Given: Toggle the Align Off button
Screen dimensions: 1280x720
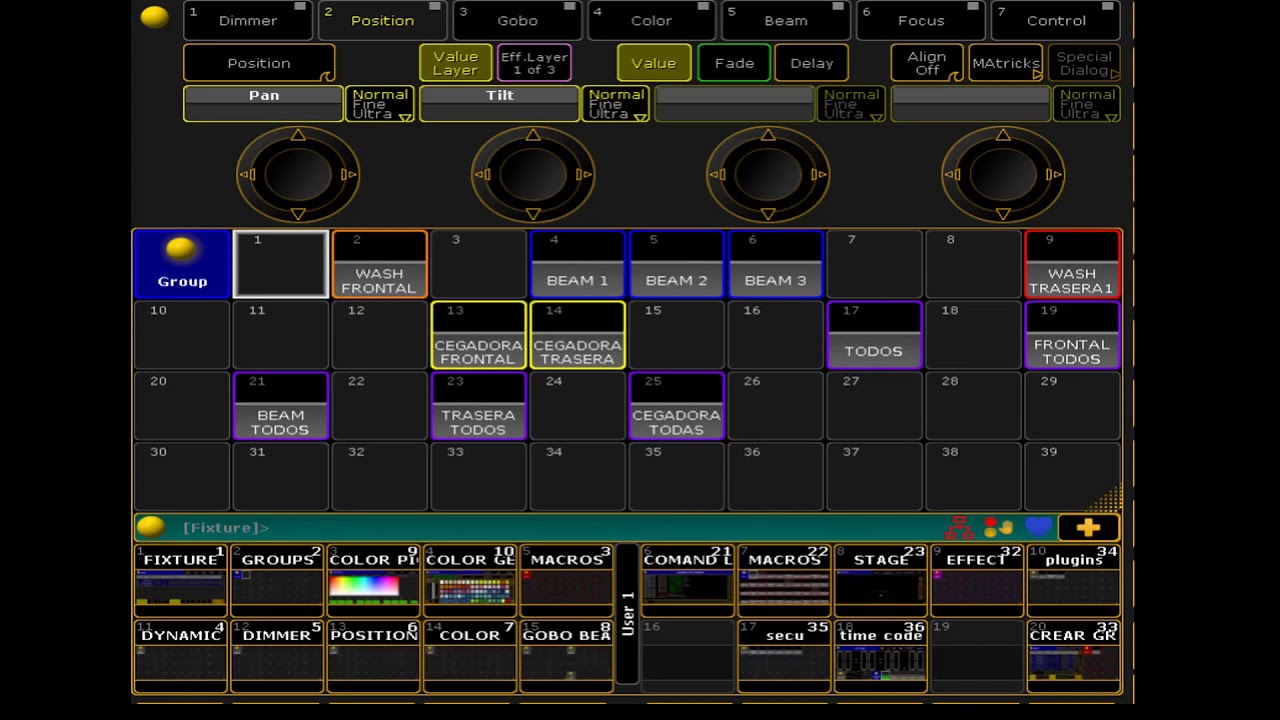Looking at the screenshot, I should (x=927, y=63).
